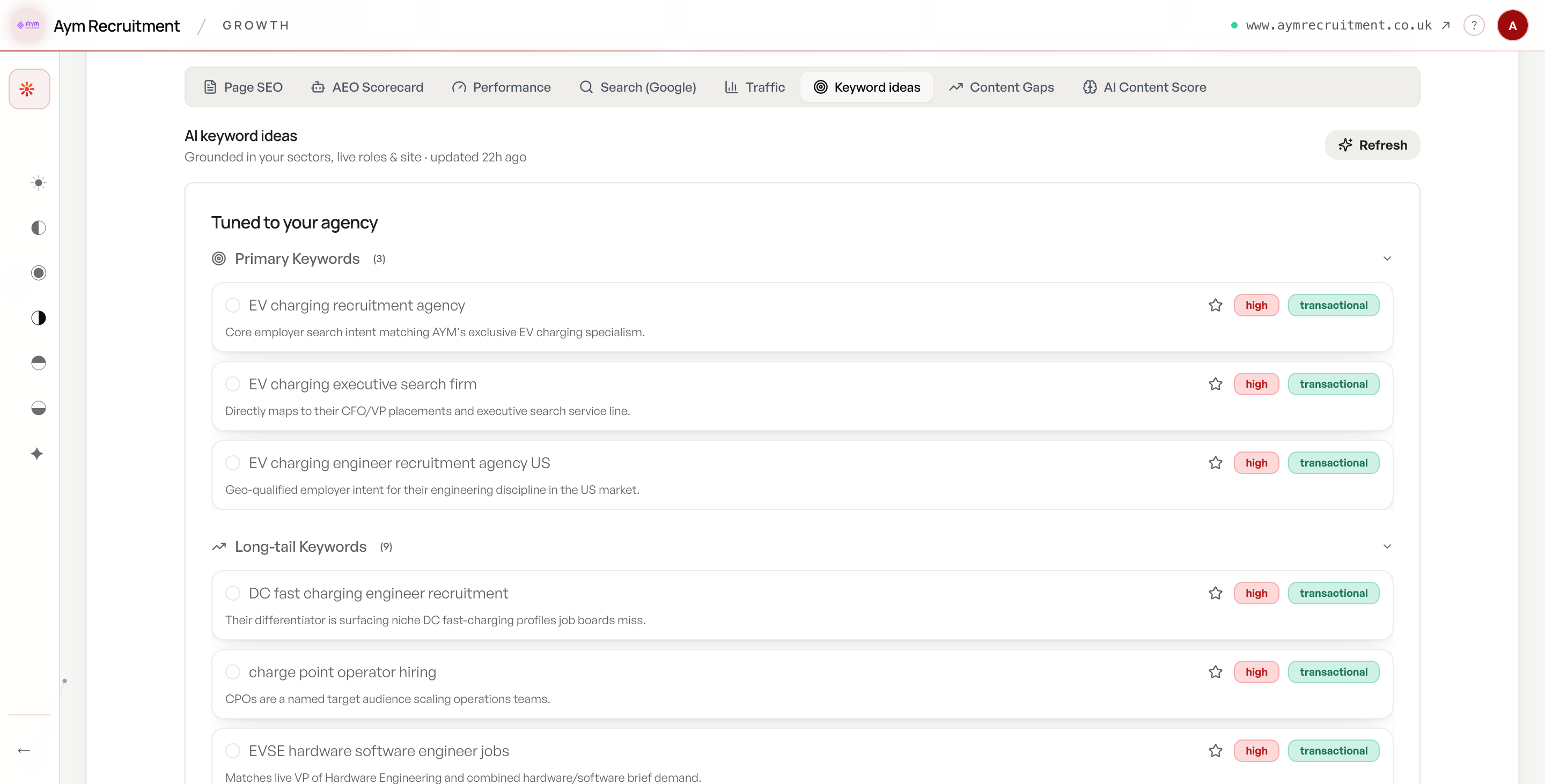Screen dimensions: 1545x784
Task: Click 'Core employer search intent' description text
Action: coord(435,332)
